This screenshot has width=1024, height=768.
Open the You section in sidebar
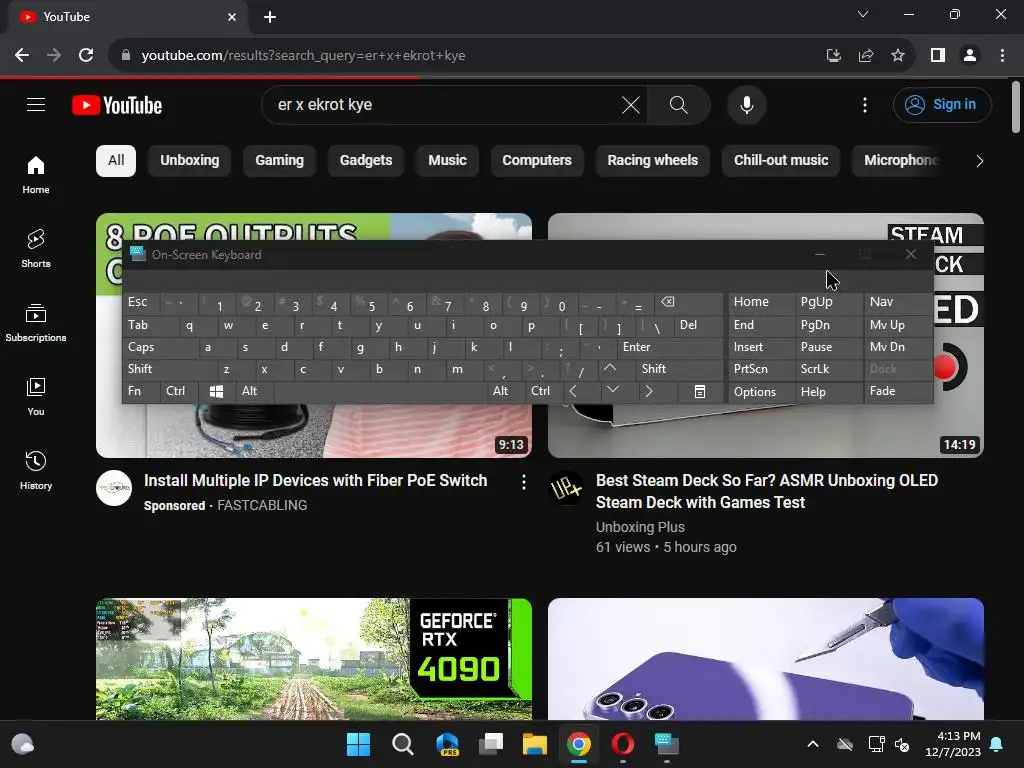tap(36, 396)
